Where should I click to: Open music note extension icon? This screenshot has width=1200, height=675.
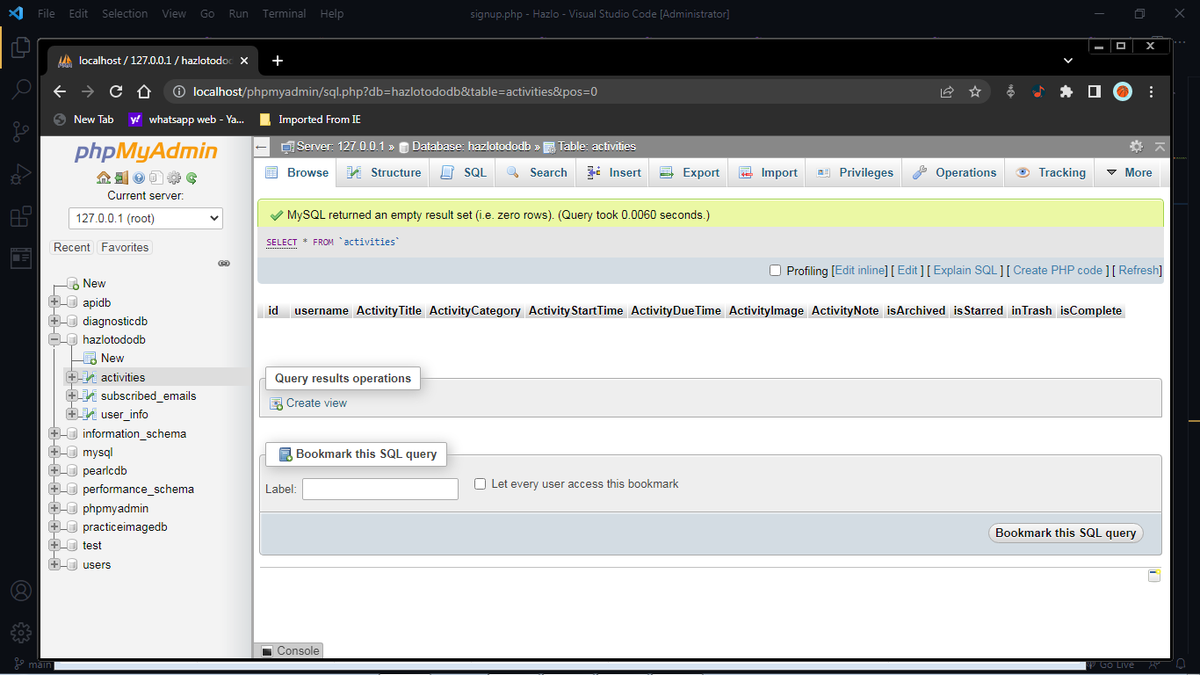1039,91
